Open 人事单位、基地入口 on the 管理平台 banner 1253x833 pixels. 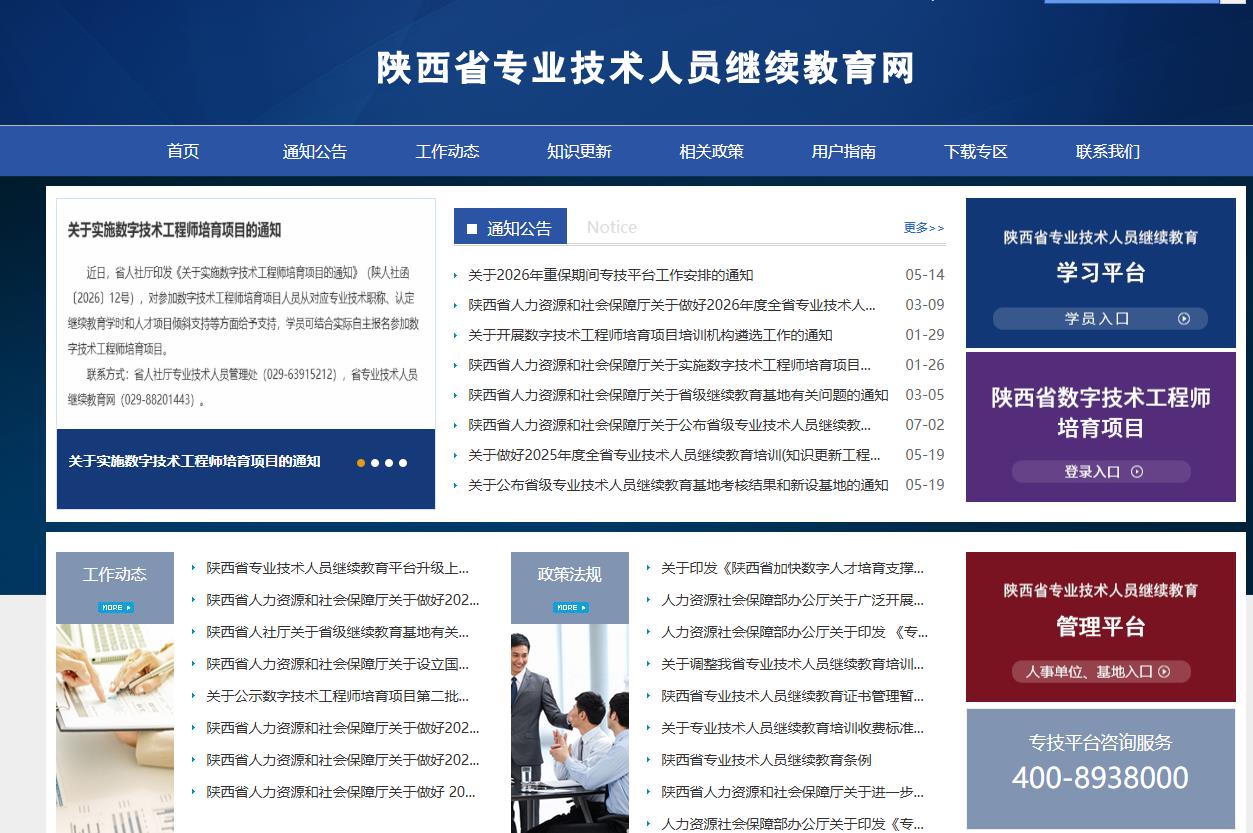point(1100,672)
